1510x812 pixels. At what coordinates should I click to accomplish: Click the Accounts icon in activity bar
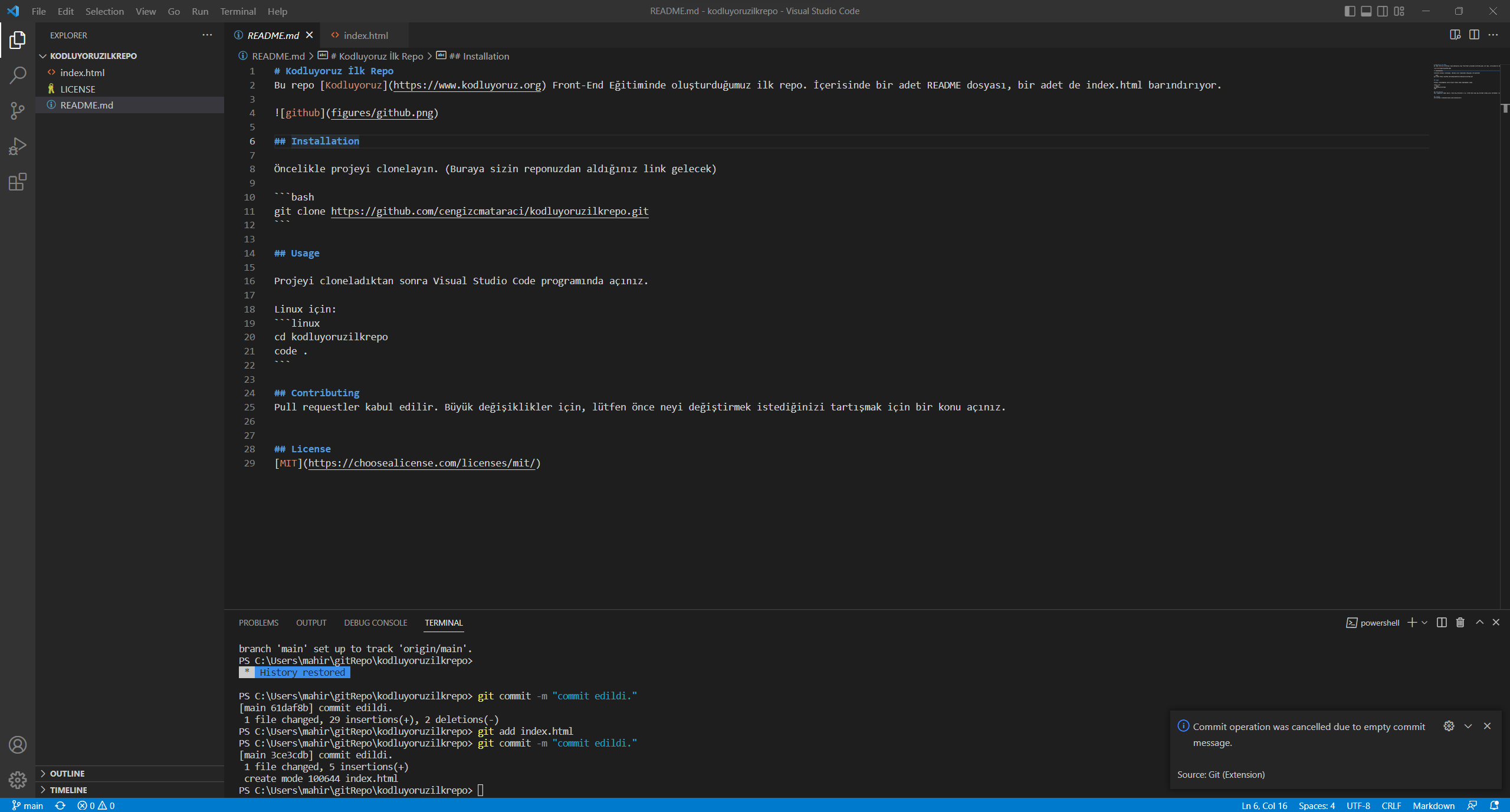[x=18, y=745]
